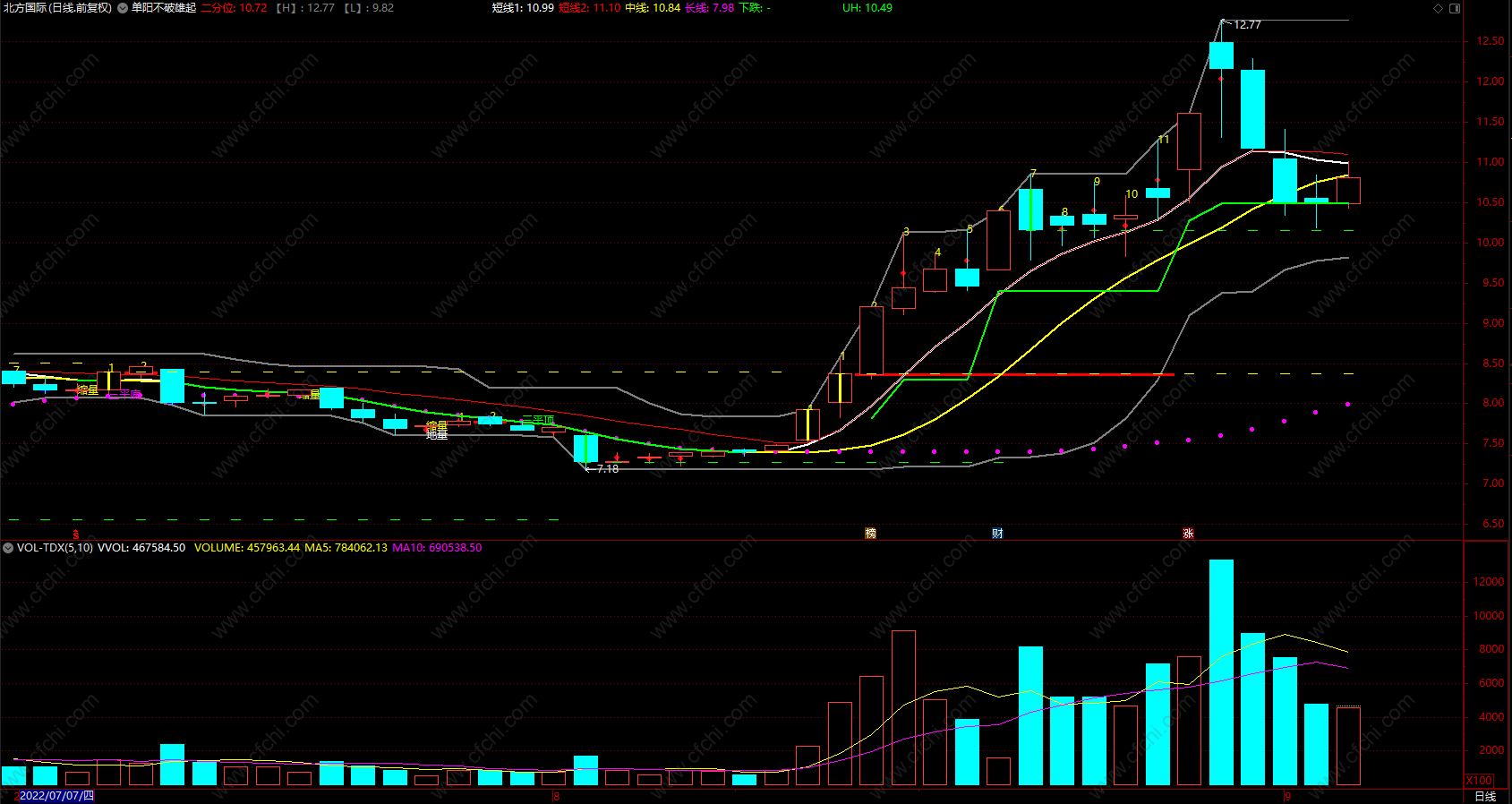Click the 缩量 label on the left
1512x804 pixels.
click(87, 390)
